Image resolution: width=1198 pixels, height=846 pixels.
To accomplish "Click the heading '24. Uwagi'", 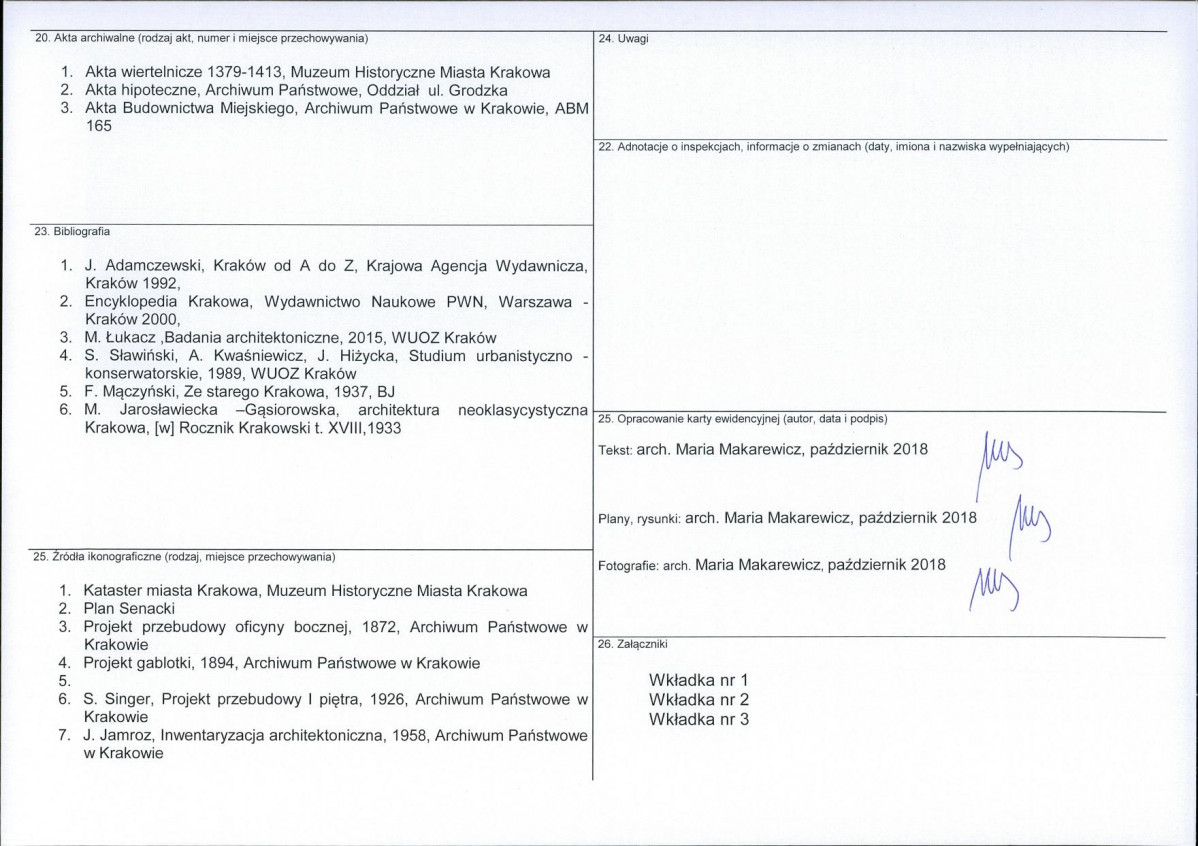I will (623, 38).
